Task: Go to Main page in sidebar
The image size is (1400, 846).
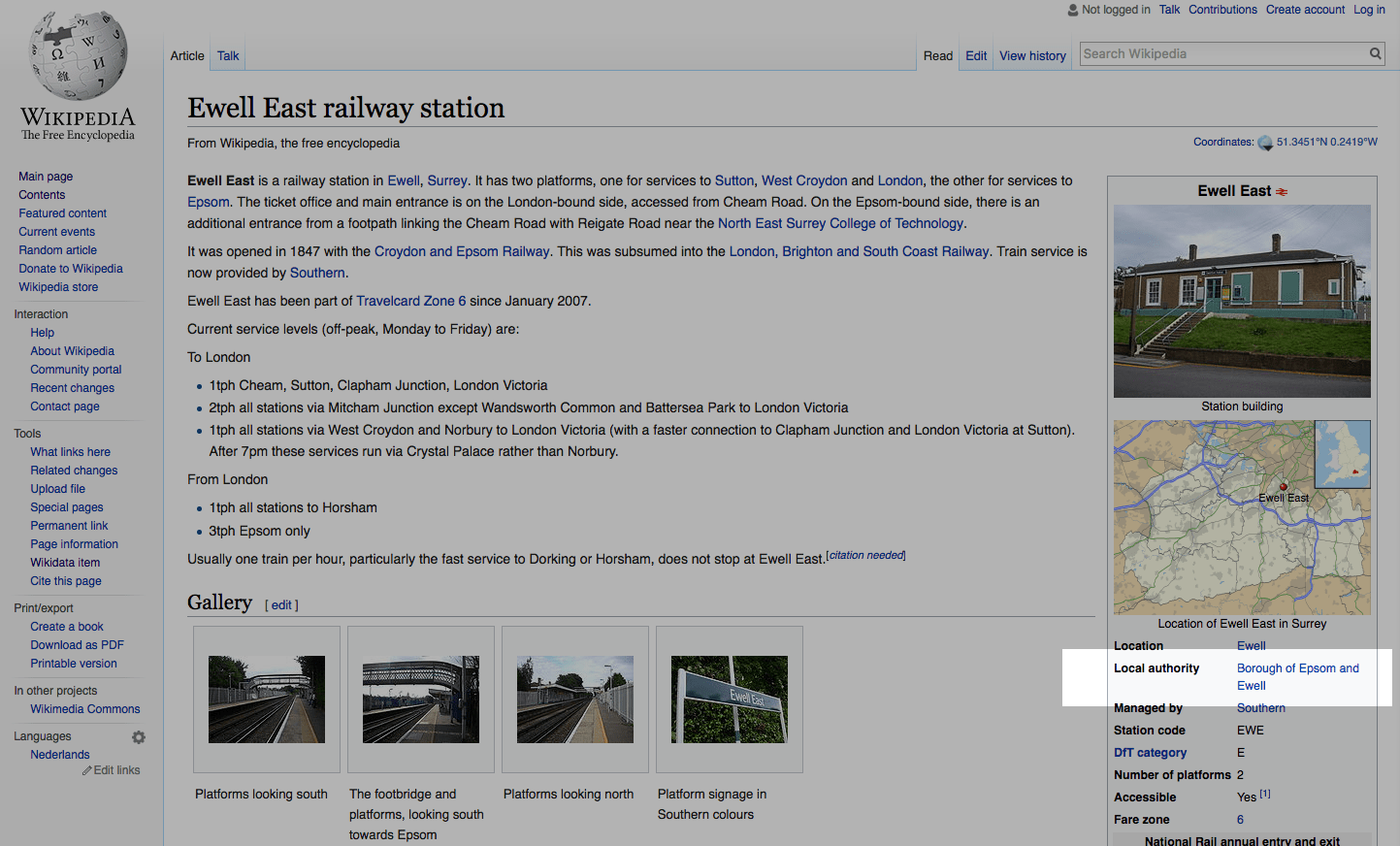Action: pyautogui.click(x=46, y=177)
